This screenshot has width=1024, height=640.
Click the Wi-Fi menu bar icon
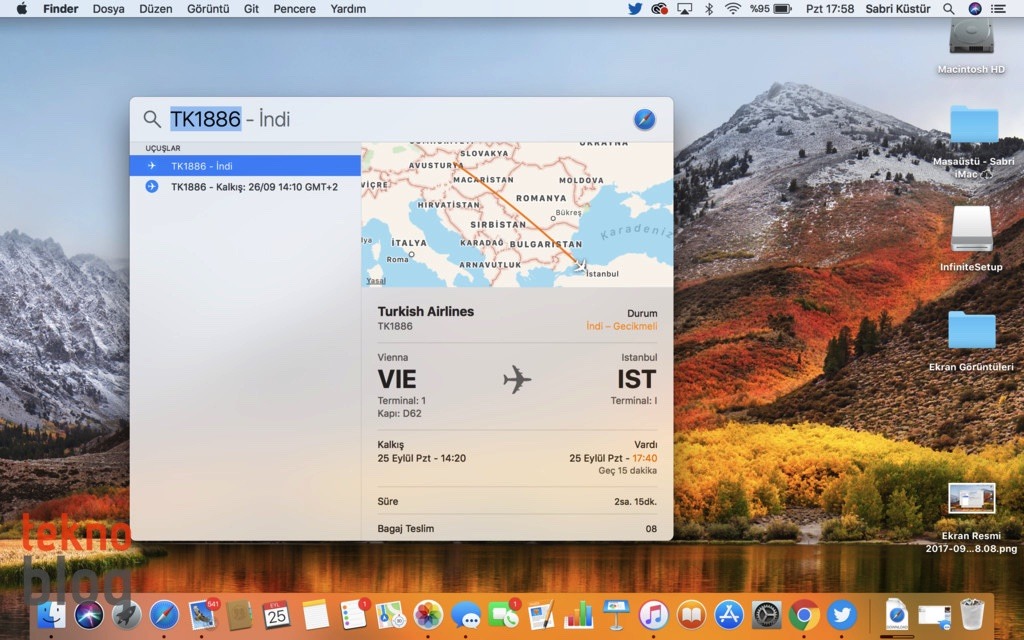pyautogui.click(x=733, y=8)
